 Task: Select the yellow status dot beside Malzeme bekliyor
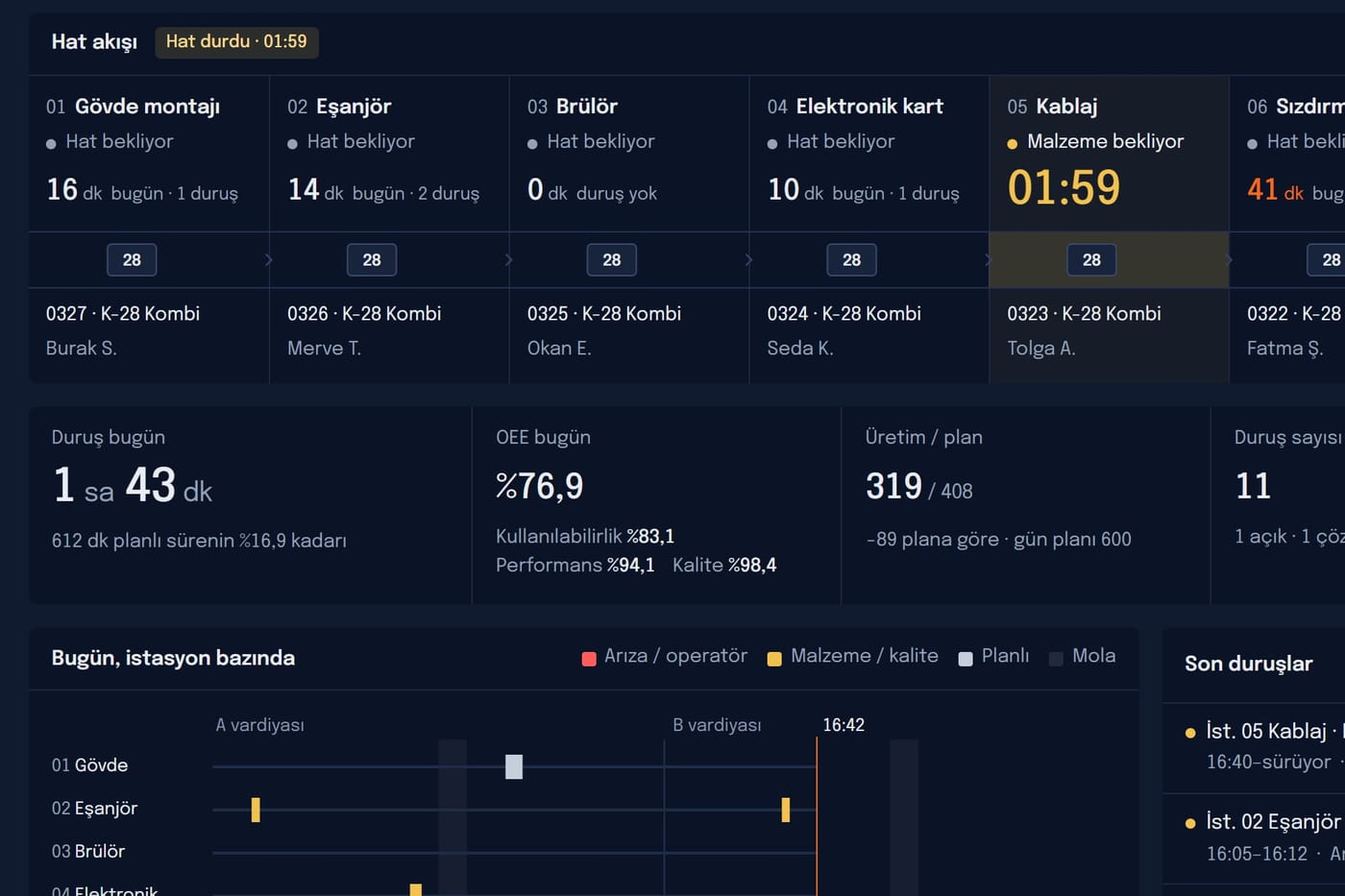pyautogui.click(x=1012, y=144)
